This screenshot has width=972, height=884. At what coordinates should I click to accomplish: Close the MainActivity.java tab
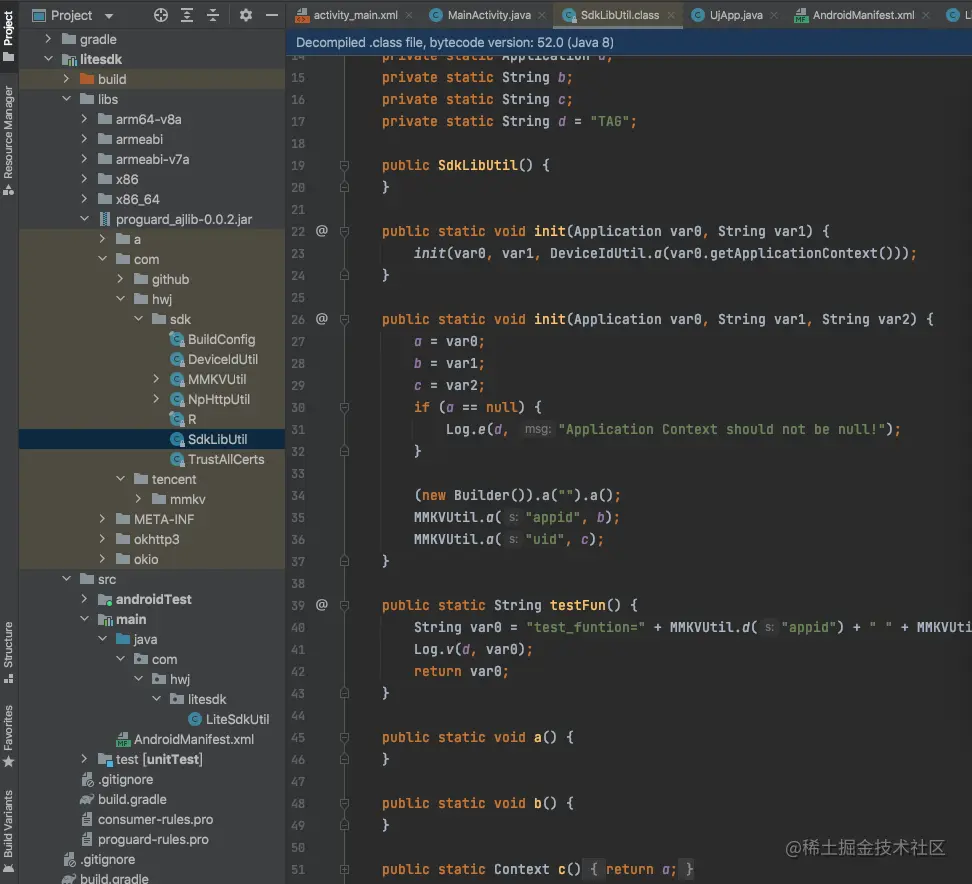click(x=542, y=15)
